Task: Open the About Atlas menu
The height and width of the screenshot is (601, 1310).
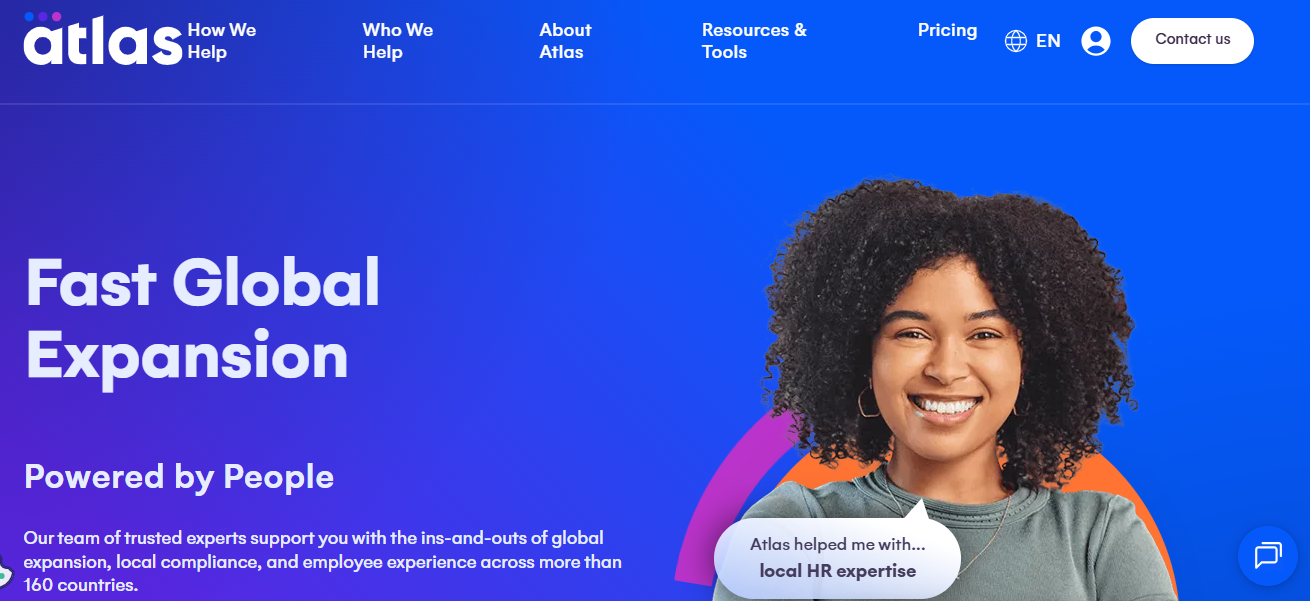Action: point(566,41)
